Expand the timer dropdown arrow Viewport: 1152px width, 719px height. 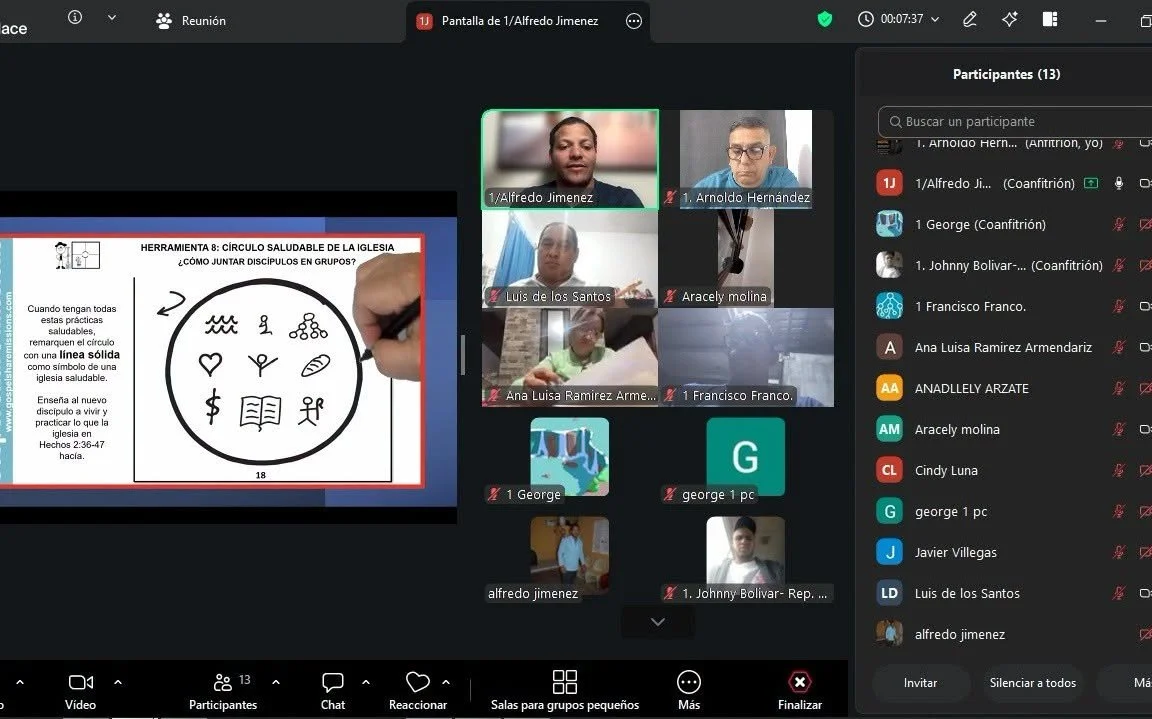pos(935,20)
